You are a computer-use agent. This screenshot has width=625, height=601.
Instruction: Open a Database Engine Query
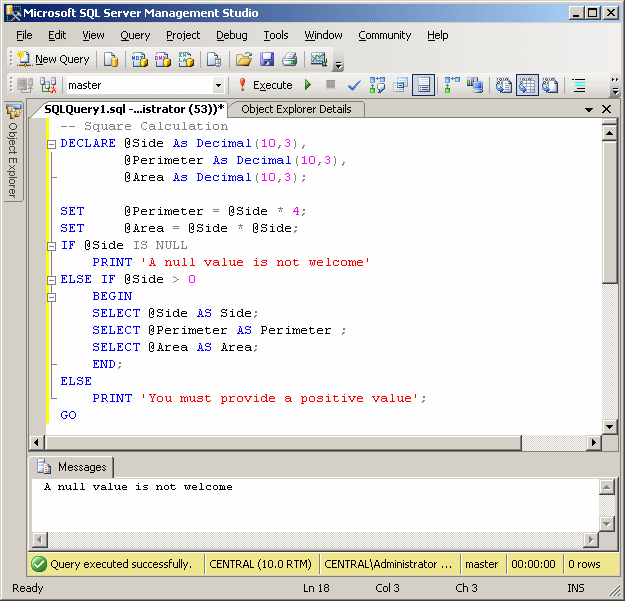coord(111,59)
